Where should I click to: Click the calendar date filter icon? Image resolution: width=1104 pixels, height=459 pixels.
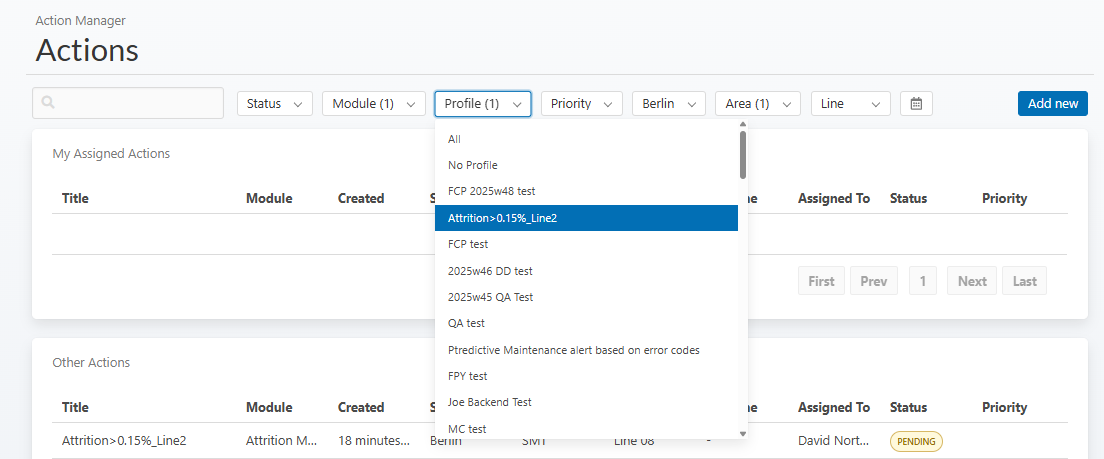[916, 104]
